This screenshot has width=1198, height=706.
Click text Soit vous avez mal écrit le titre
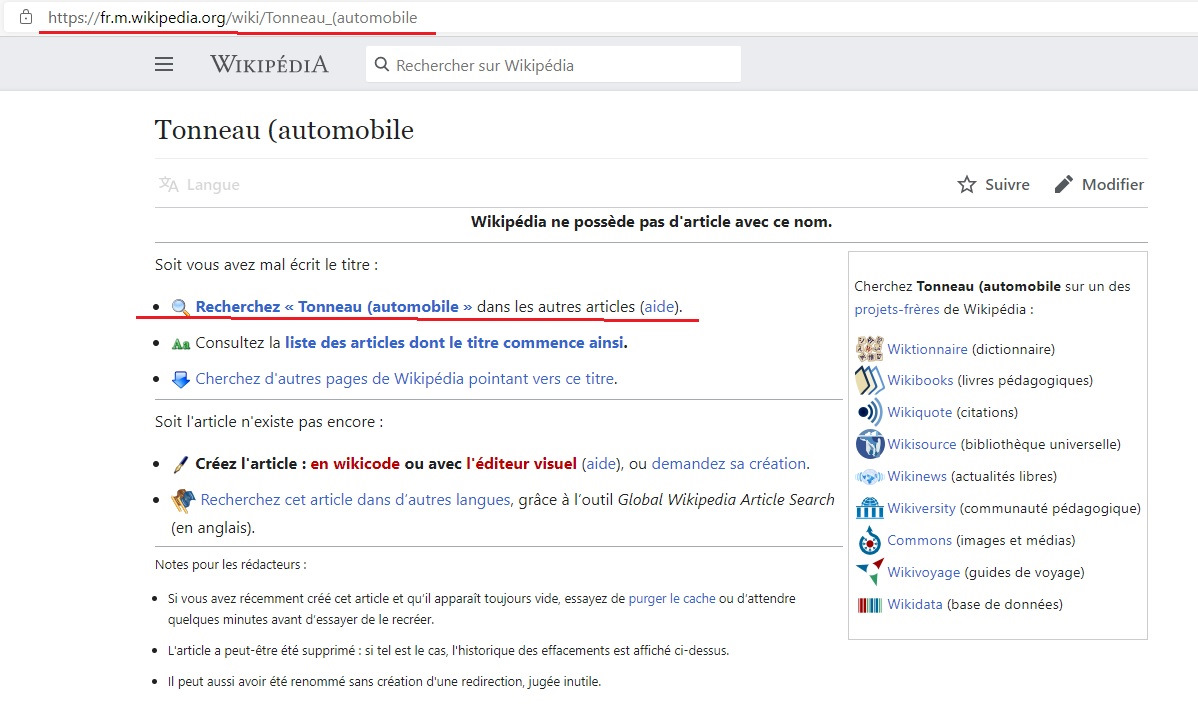(266, 264)
